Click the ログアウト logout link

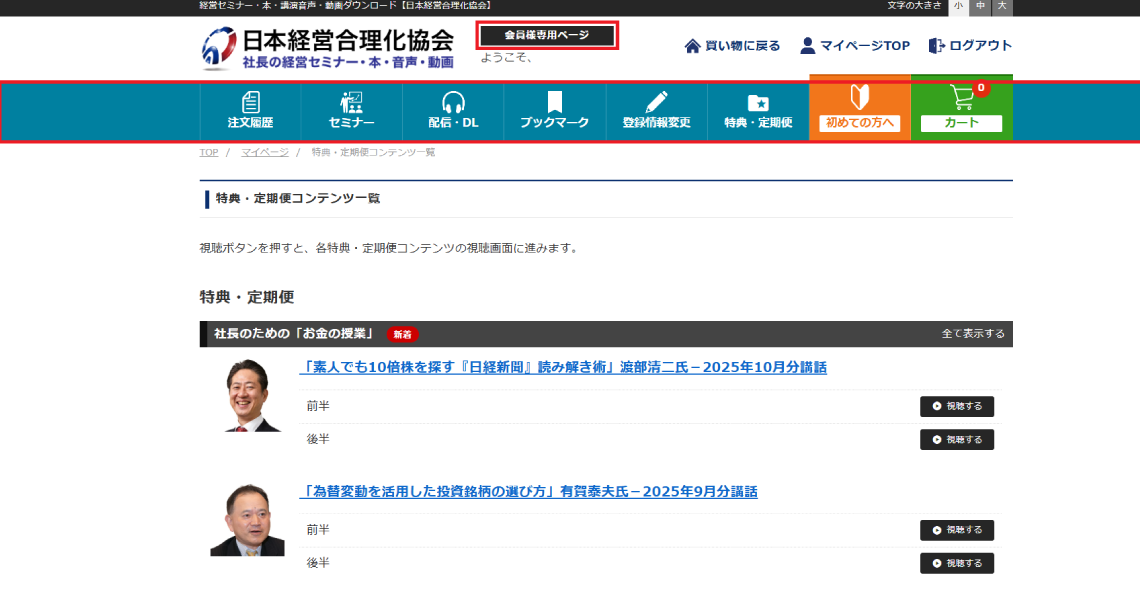[970, 46]
